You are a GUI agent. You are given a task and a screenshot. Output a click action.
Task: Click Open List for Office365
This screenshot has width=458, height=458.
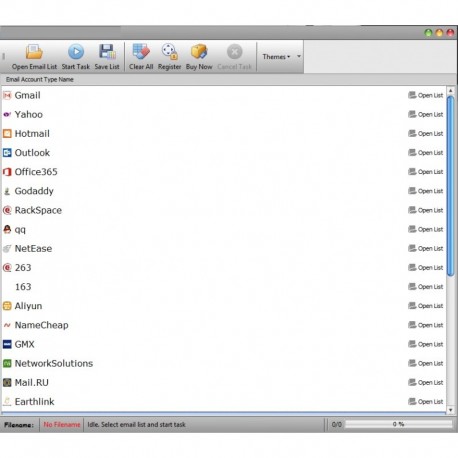click(x=426, y=172)
